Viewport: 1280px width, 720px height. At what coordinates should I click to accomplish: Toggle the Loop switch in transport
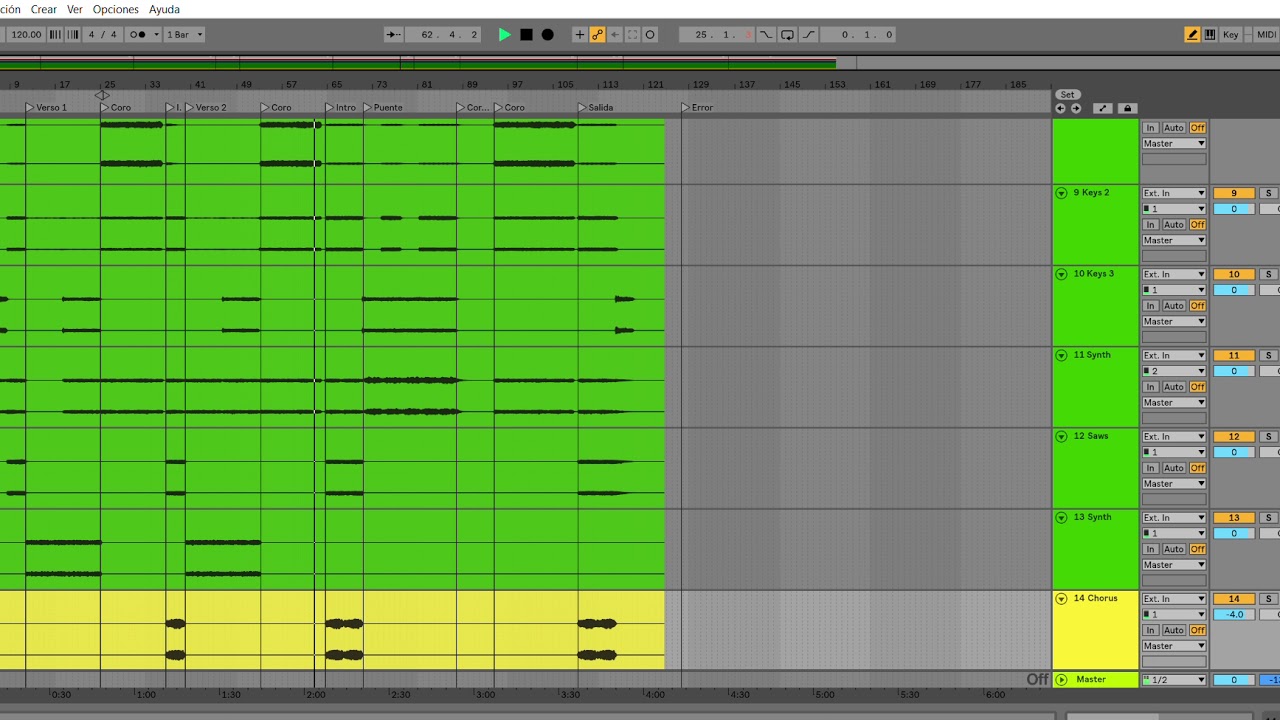point(787,34)
